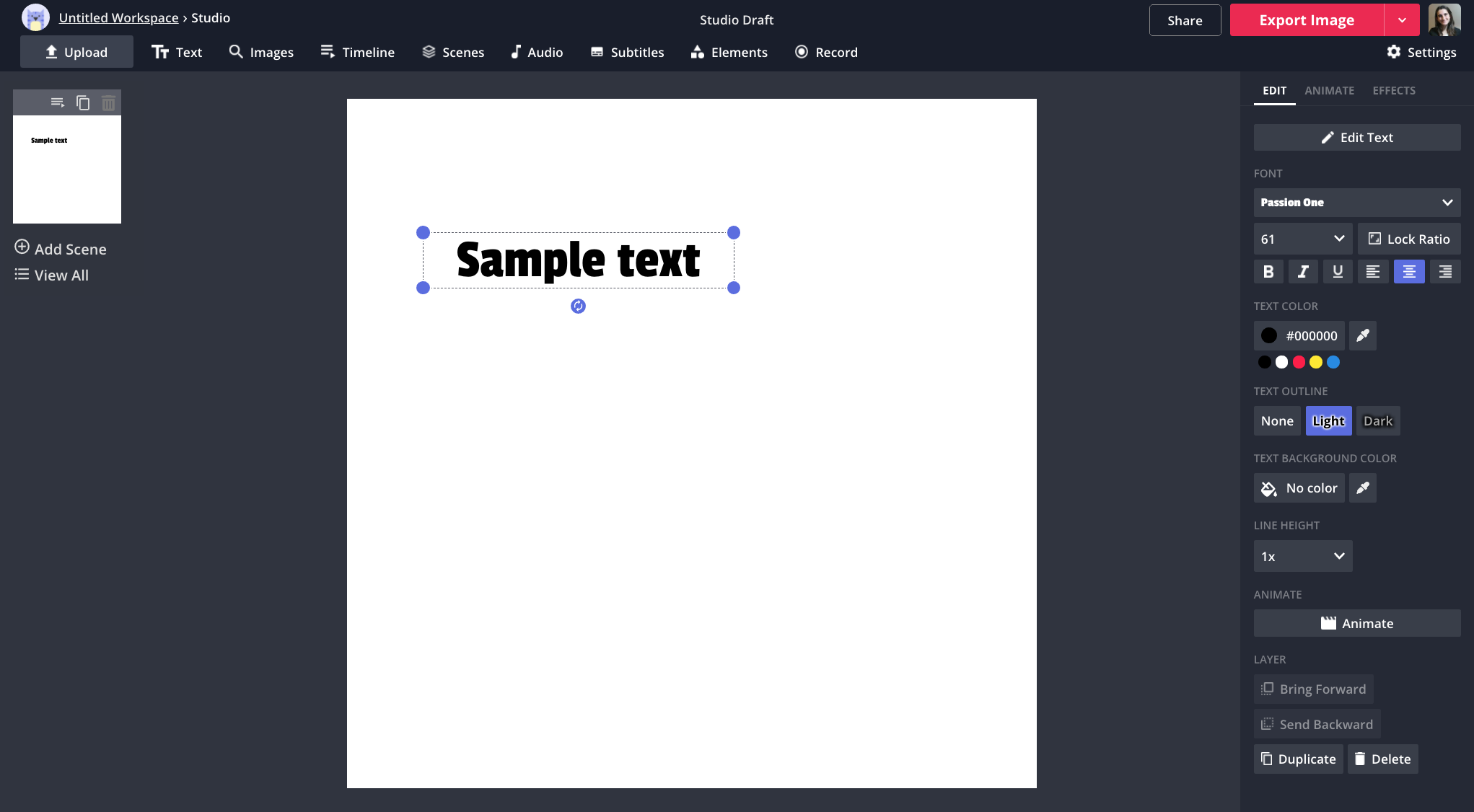Click the rotate handle below the text box

(x=578, y=306)
